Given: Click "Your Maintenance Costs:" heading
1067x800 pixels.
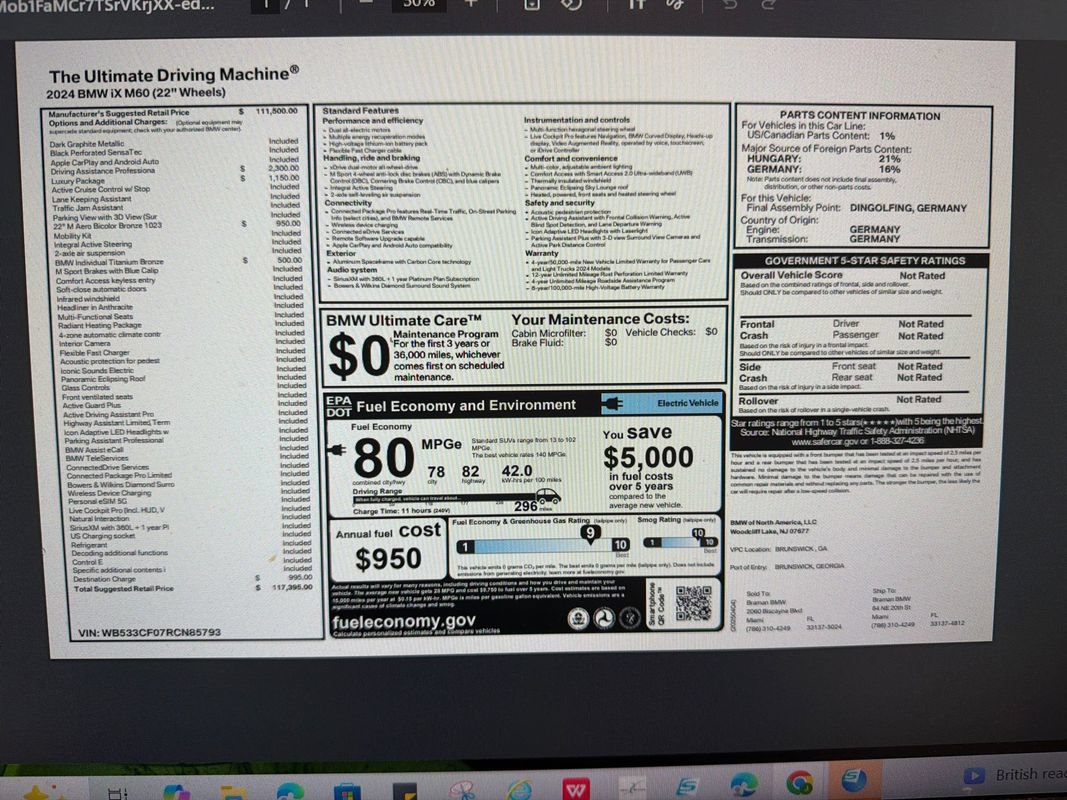Looking at the screenshot, I should tap(600, 319).
